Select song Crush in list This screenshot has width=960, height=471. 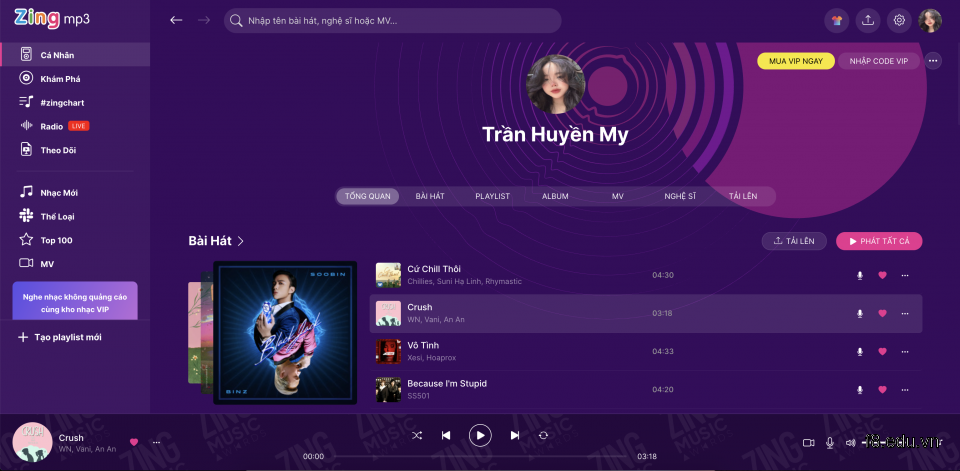pos(646,313)
